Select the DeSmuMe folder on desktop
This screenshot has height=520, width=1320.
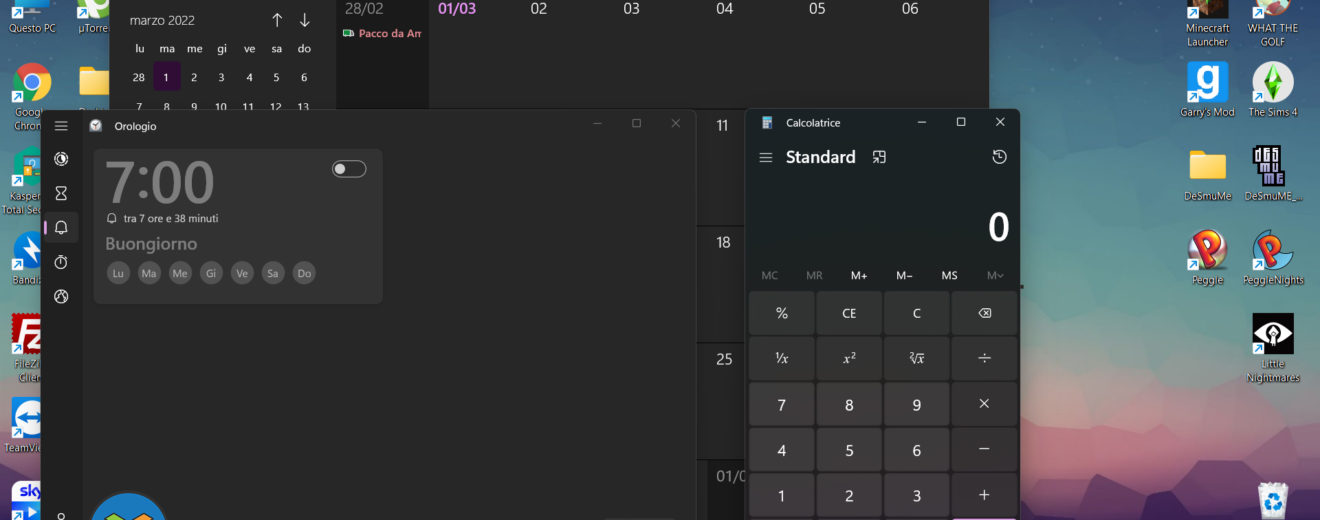pos(1207,175)
